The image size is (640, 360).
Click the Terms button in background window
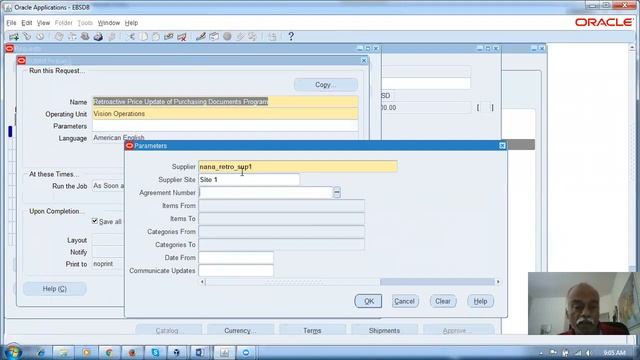(312, 330)
